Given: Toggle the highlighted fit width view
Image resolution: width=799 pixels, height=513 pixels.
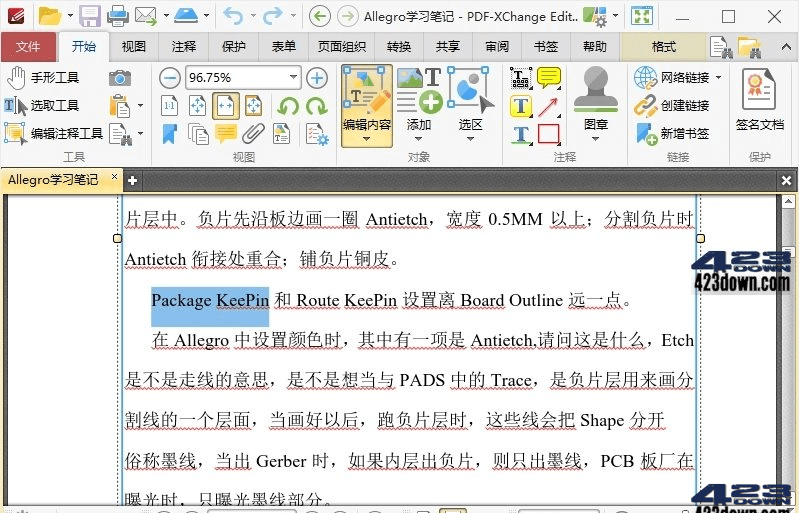Looking at the screenshot, I should pyautogui.click(x=226, y=106).
